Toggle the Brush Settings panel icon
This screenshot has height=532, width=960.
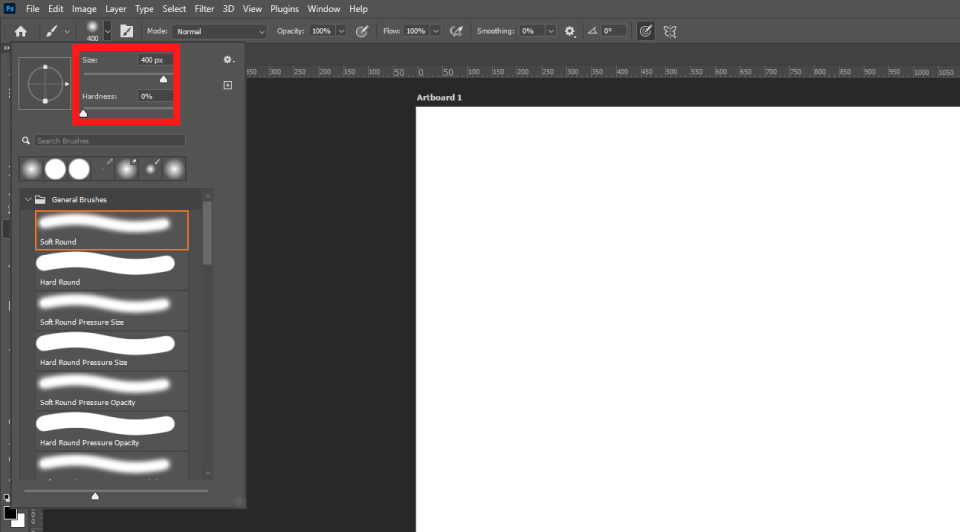tap(127, 31)
